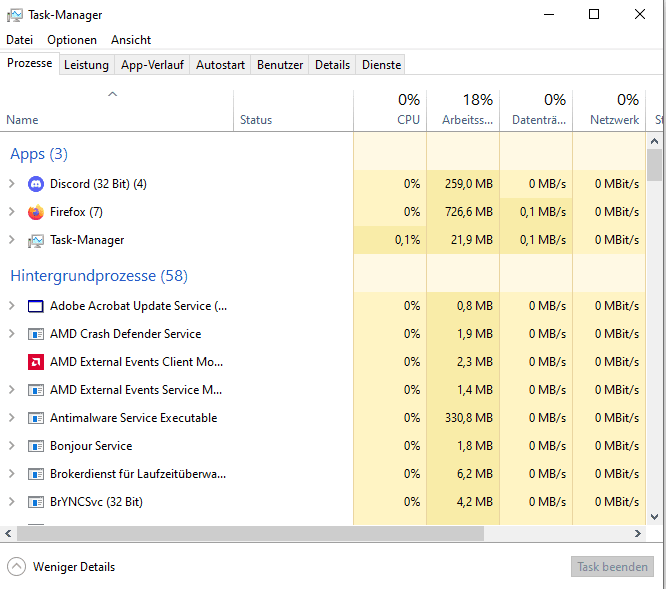Click the Discord app icon

36,184
